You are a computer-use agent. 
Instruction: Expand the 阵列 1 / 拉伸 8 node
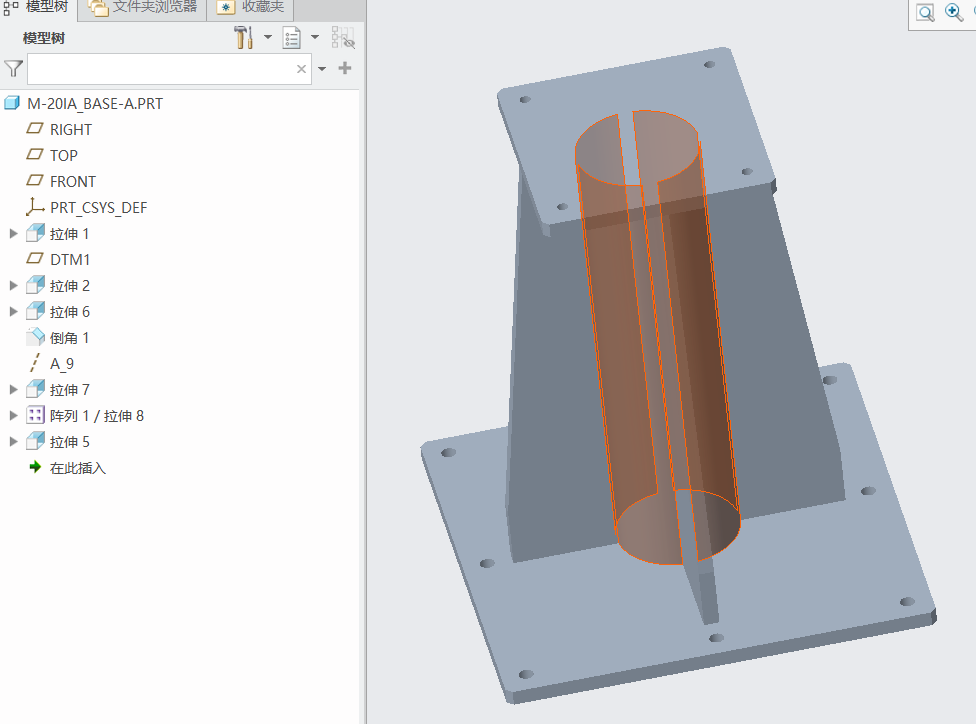[x=13, y=415]
